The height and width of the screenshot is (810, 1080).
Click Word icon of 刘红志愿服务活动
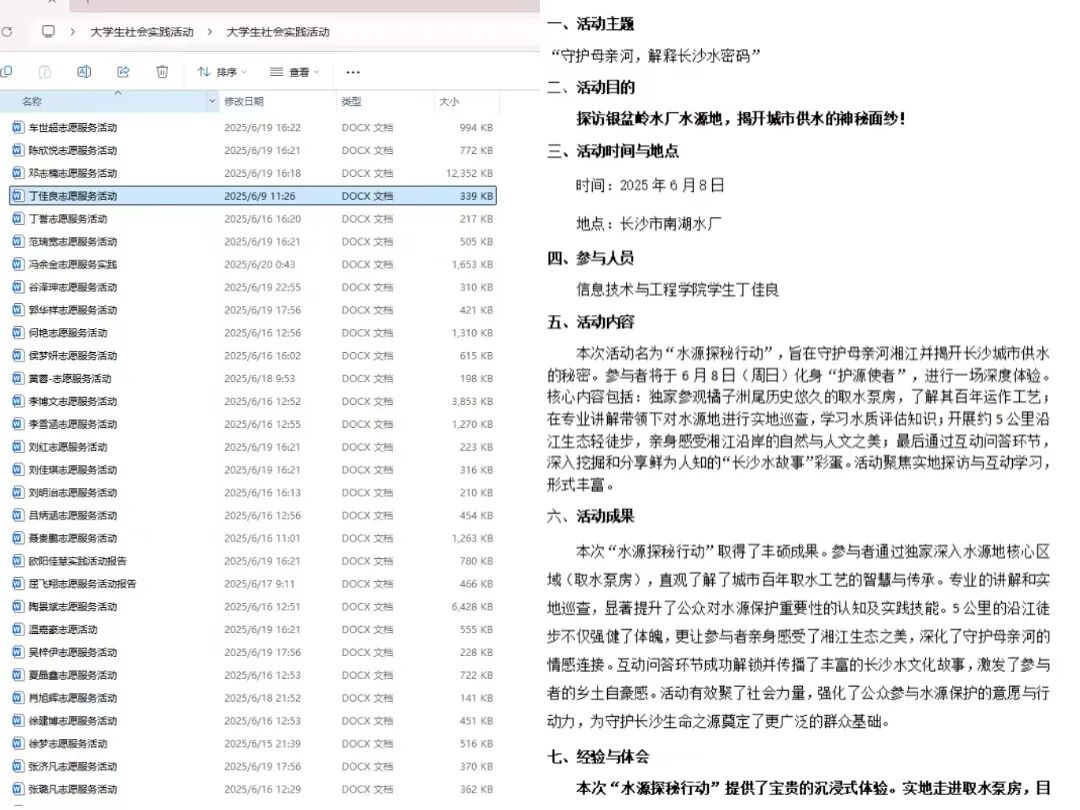pyautogui.click(x=19, y=447)
